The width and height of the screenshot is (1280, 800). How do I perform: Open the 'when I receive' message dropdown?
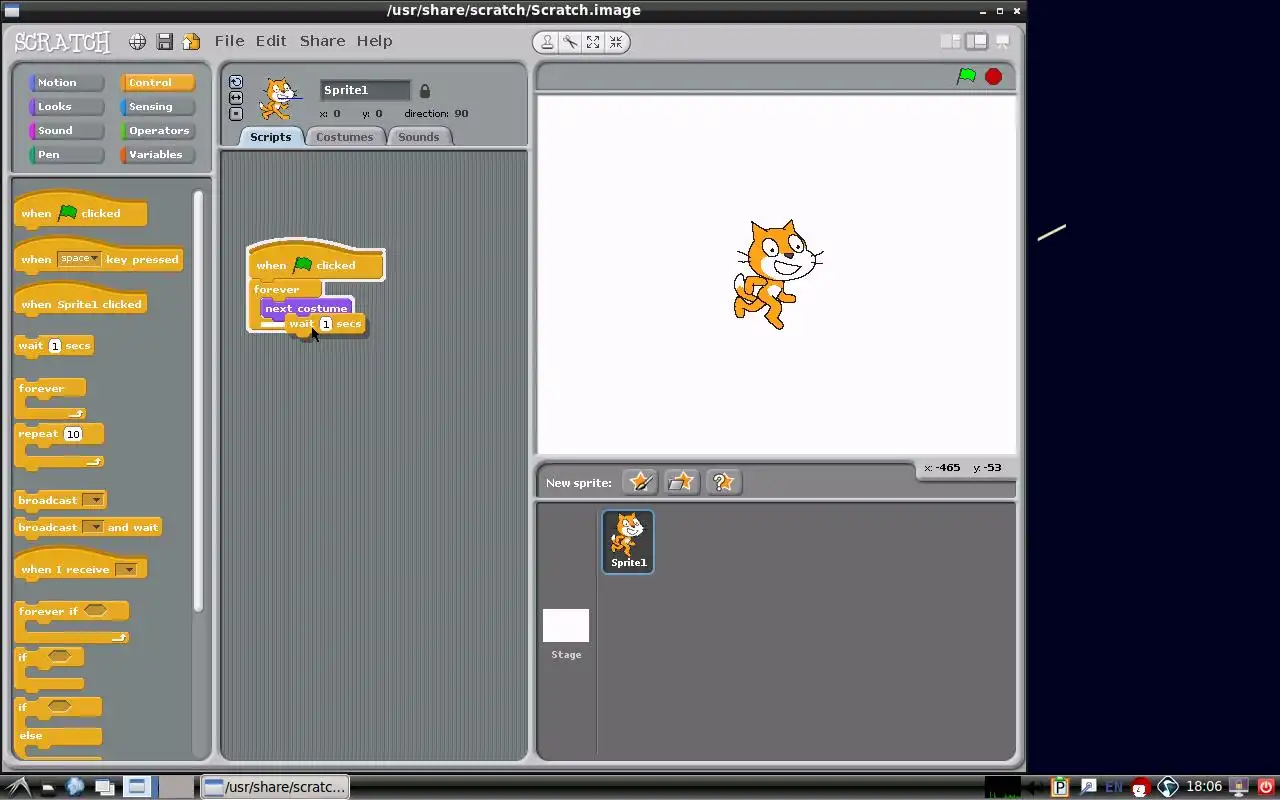pos(126,570)
